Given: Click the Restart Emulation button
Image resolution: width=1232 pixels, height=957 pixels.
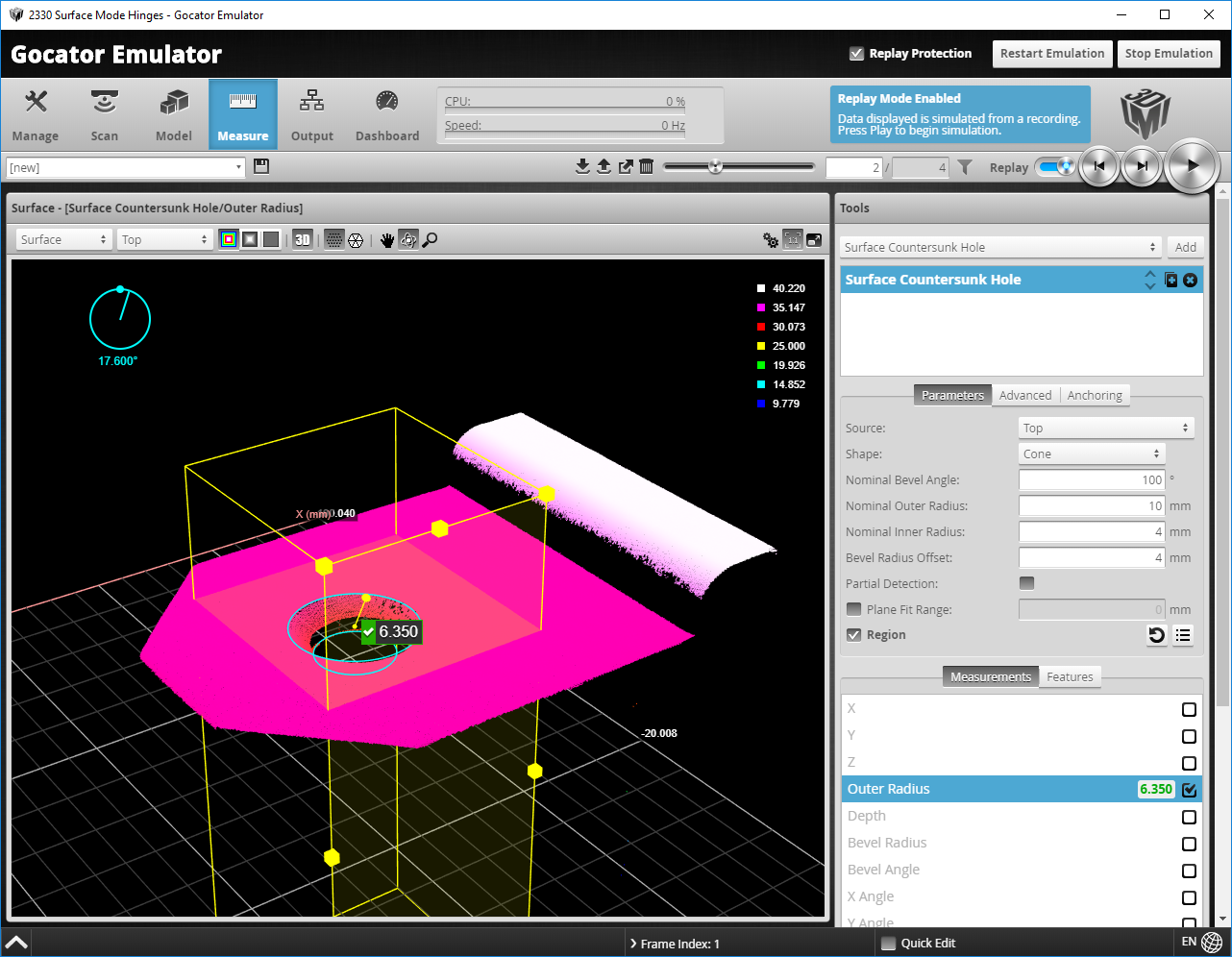Looking at the screenshot, I should [1051, 54].
